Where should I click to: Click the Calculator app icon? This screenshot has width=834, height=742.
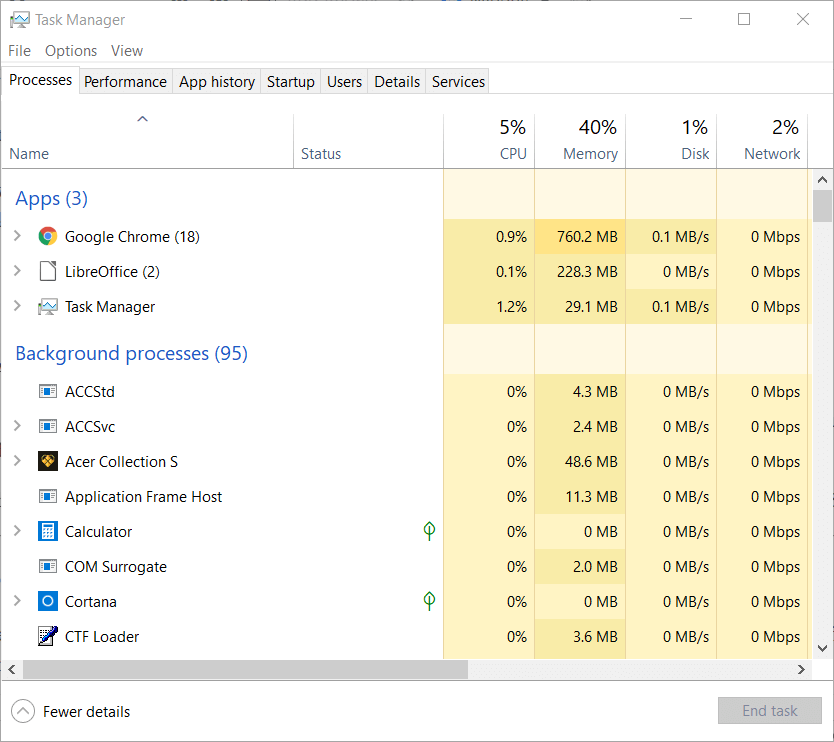tap(47, 531)
